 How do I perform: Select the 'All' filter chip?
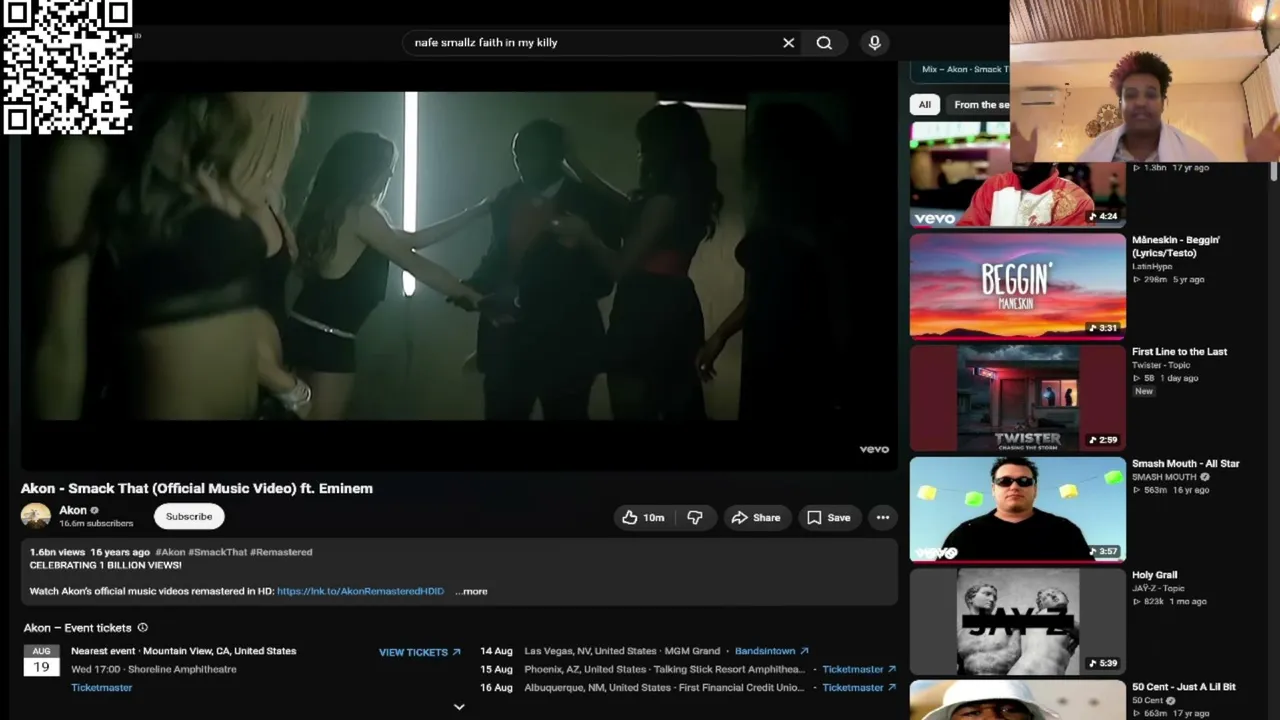(x=925, y=104)
